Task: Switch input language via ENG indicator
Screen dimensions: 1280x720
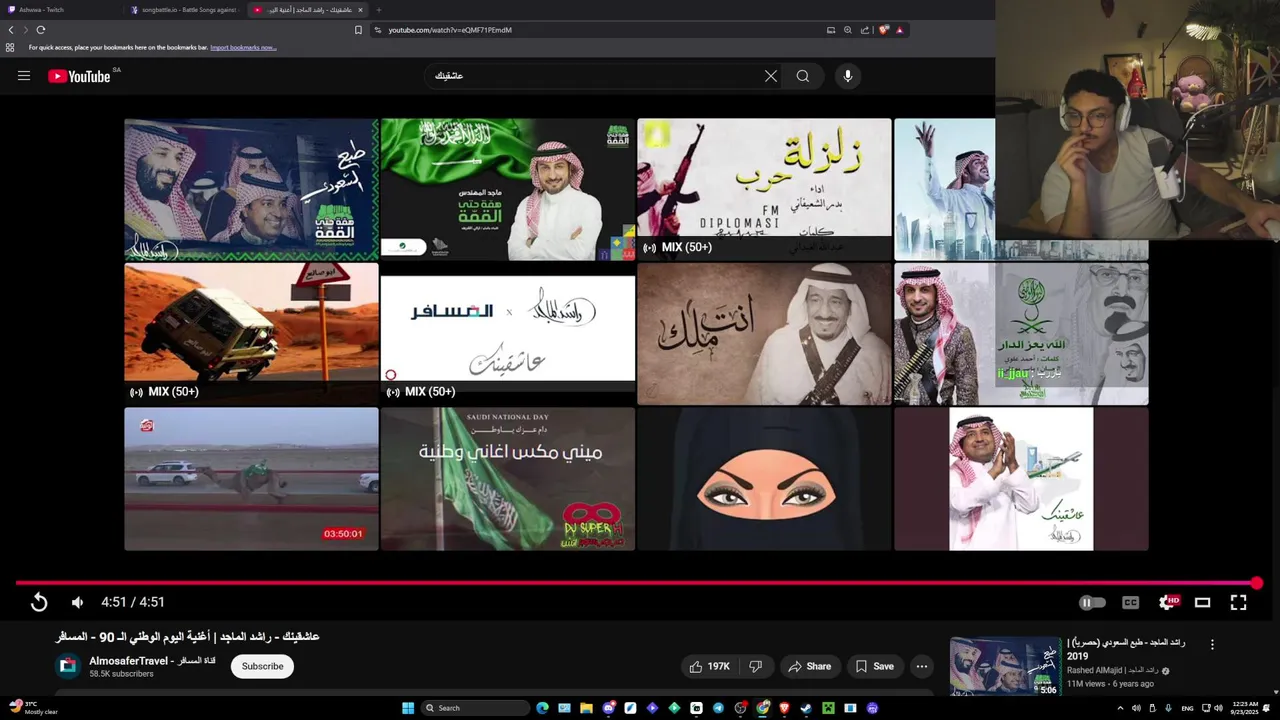Action: point(1187,708)
